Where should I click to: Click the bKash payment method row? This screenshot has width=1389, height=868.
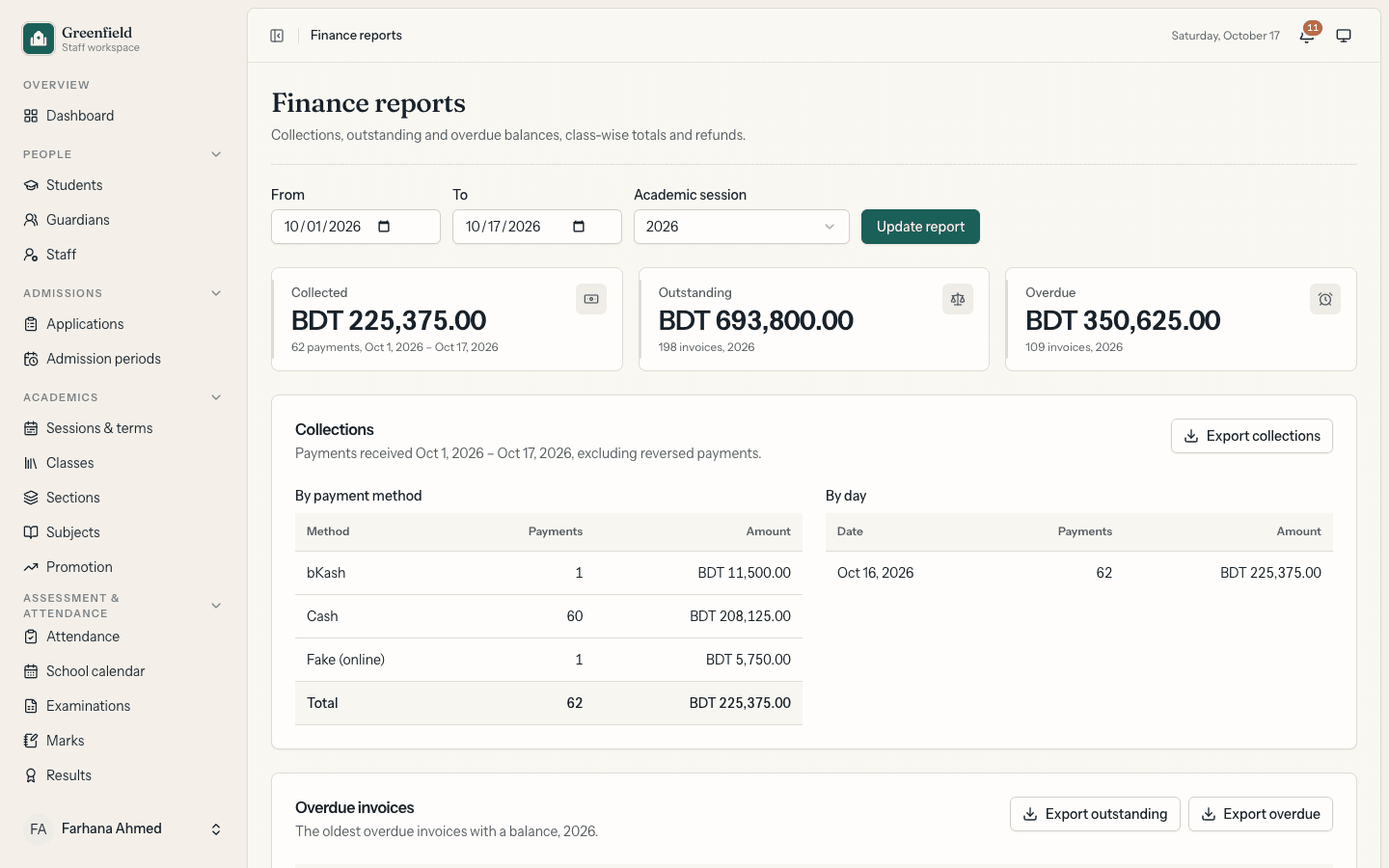click(548, 573)
